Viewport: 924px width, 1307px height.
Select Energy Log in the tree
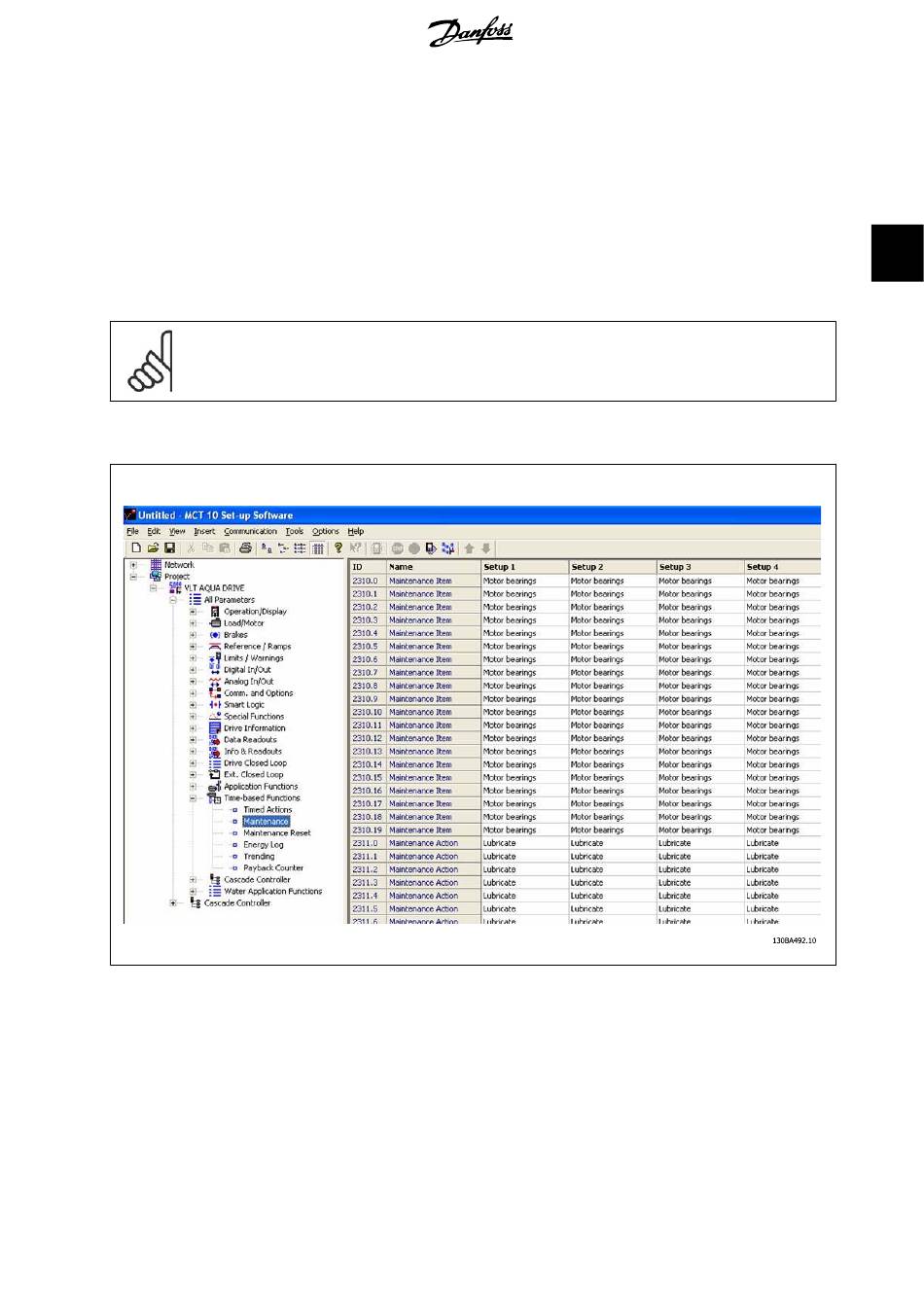pyautogui.click(x=264, y=845)
